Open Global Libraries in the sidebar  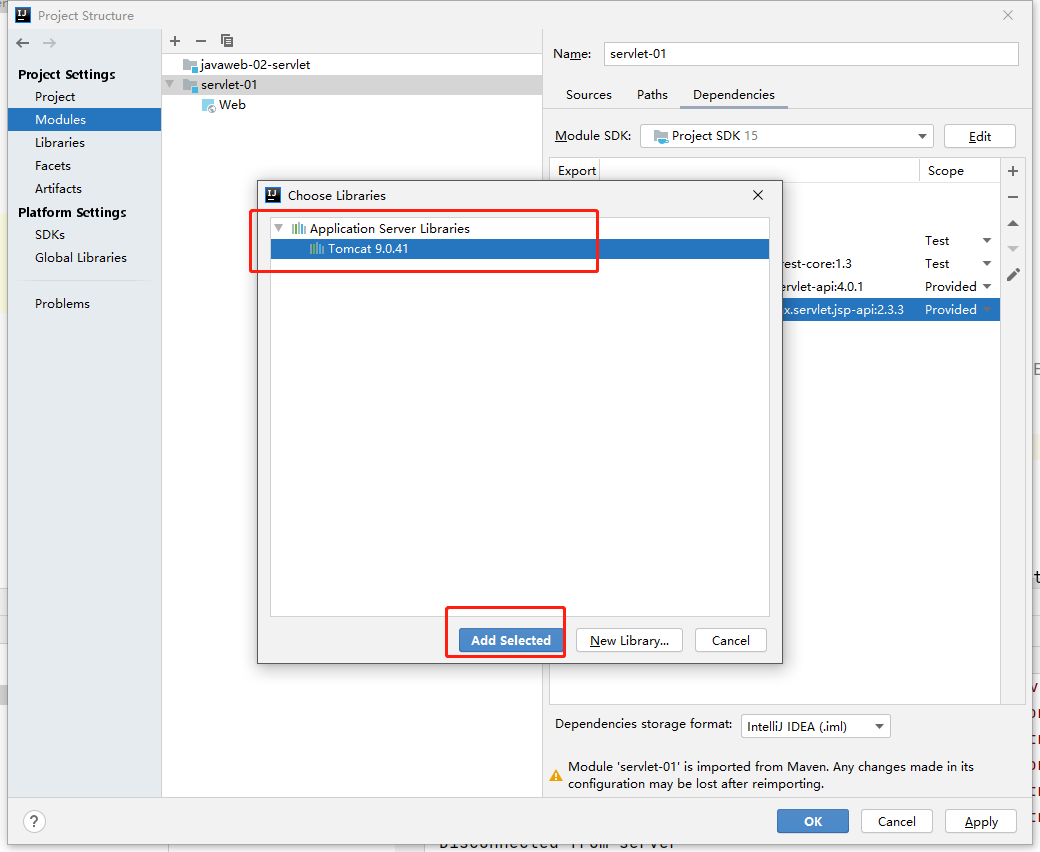[x=80, y=257]
